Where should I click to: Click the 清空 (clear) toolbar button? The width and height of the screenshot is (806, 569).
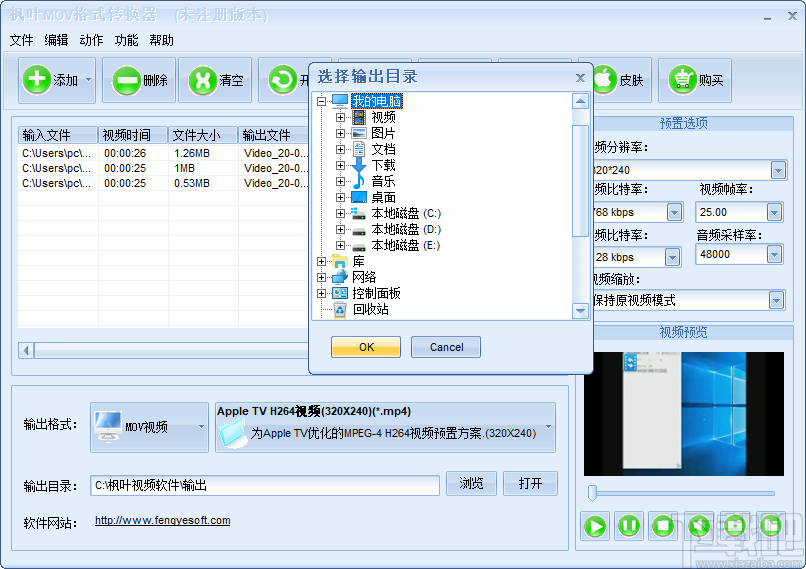[215, 80]
